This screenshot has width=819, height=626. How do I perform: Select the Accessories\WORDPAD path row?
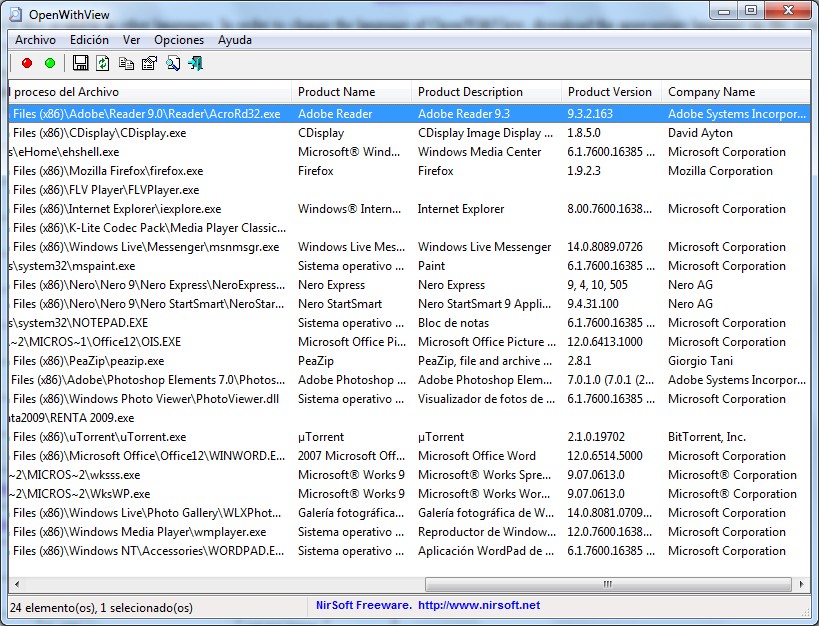[409, 551]
